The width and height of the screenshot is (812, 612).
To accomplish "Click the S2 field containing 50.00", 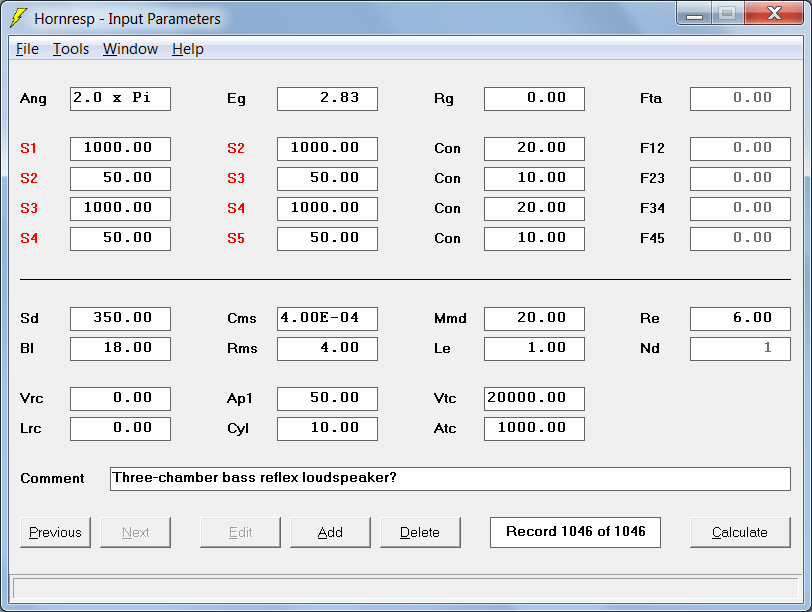I will point(120,179).
